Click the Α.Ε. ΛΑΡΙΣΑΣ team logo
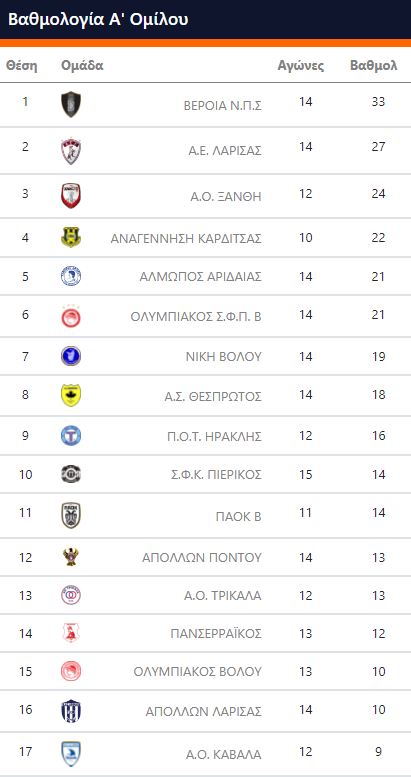411x777 pixels. 71,151
